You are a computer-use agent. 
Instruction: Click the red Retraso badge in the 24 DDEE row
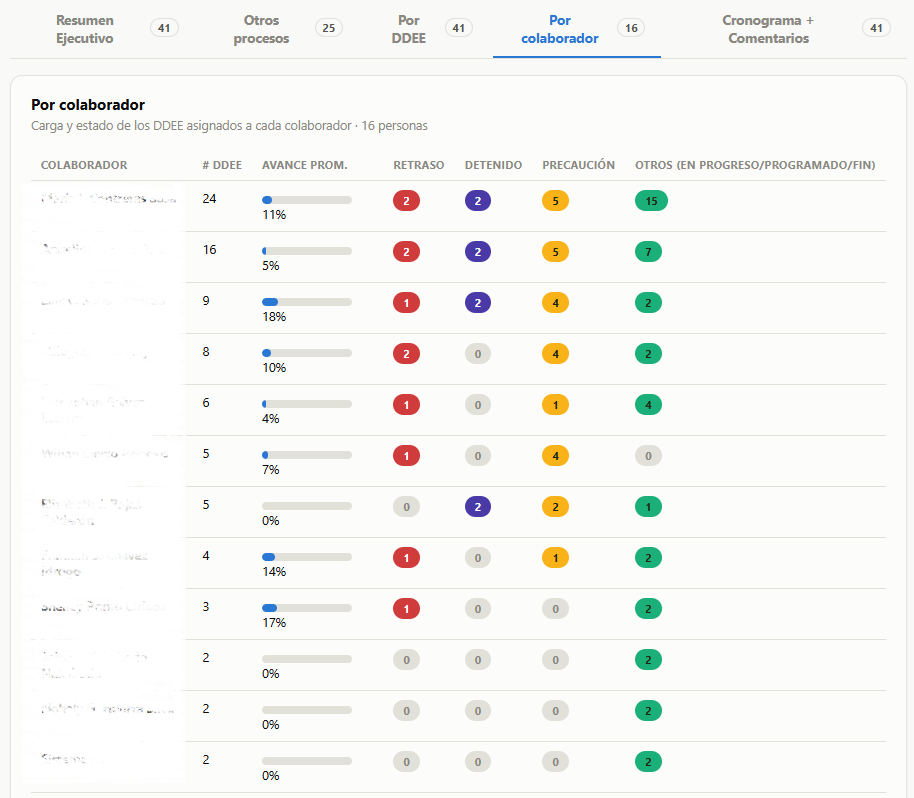406,201
